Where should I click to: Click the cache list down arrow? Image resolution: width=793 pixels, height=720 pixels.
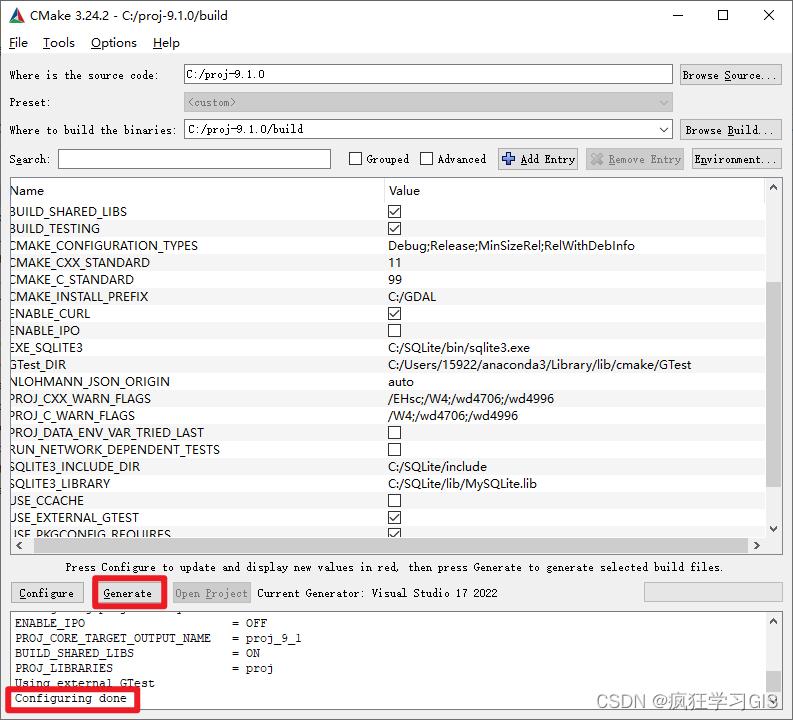click(x=773, y=529)
